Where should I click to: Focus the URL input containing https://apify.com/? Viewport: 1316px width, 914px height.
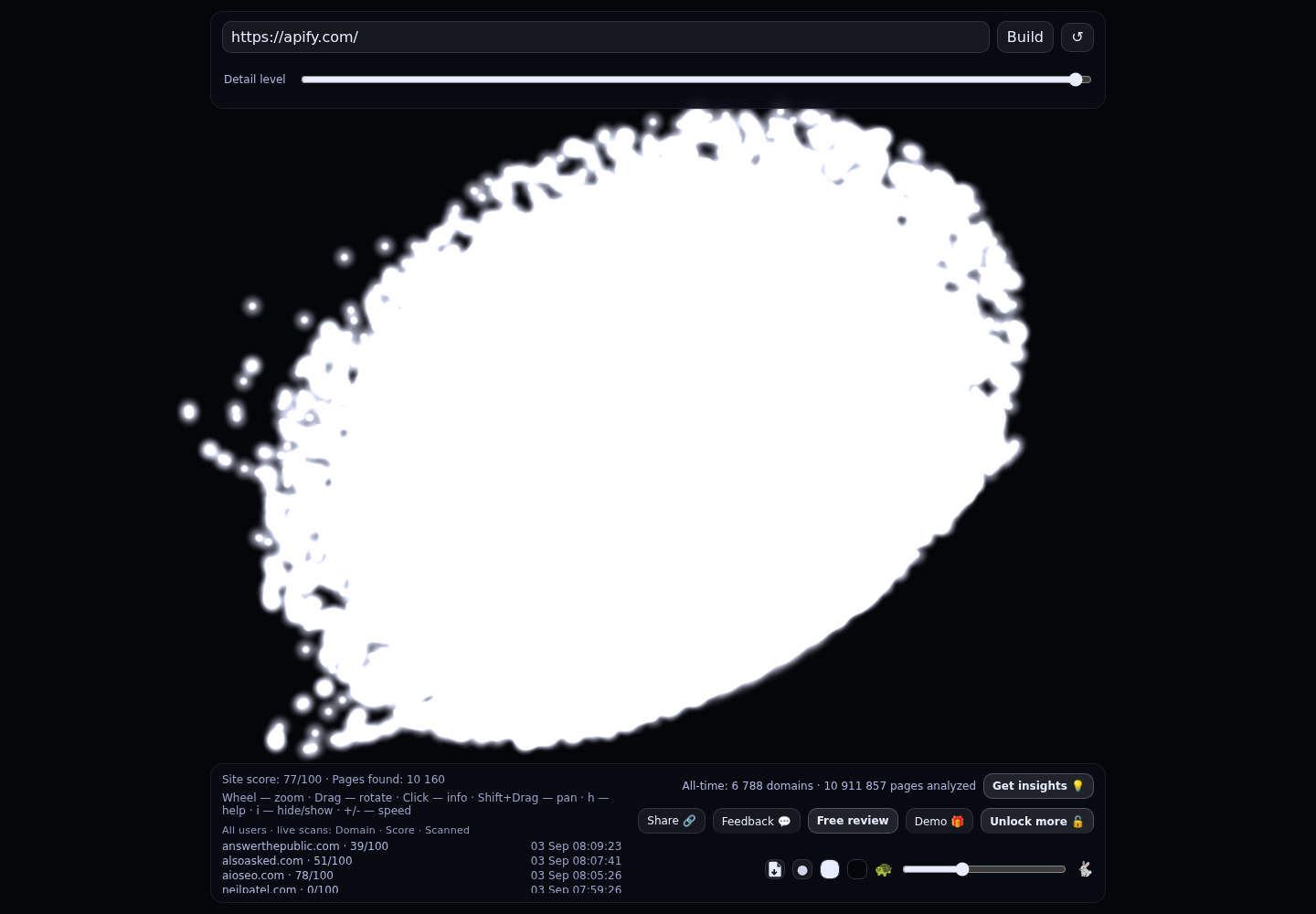[x=605, y=37]
